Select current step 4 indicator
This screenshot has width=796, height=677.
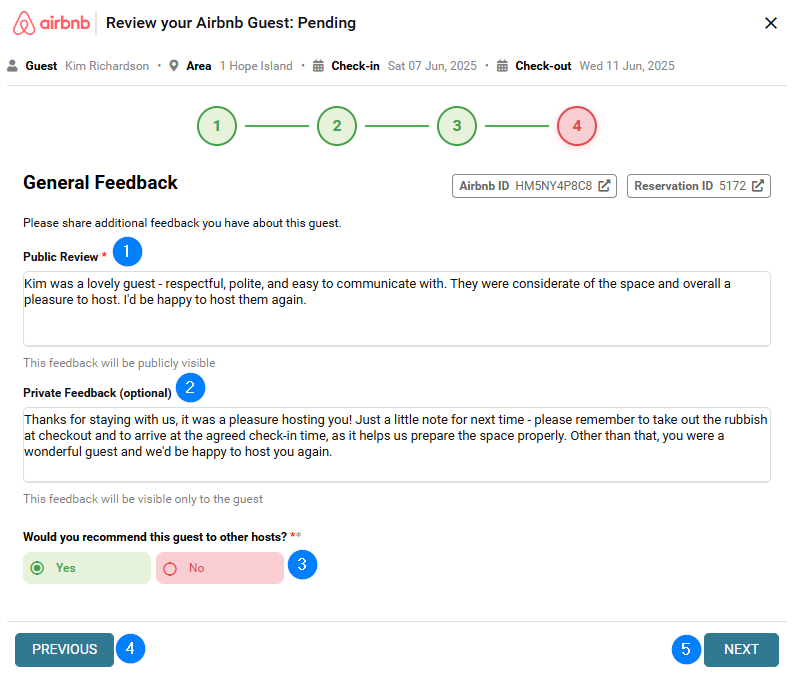pyautogui.click(x=577, y=126)
